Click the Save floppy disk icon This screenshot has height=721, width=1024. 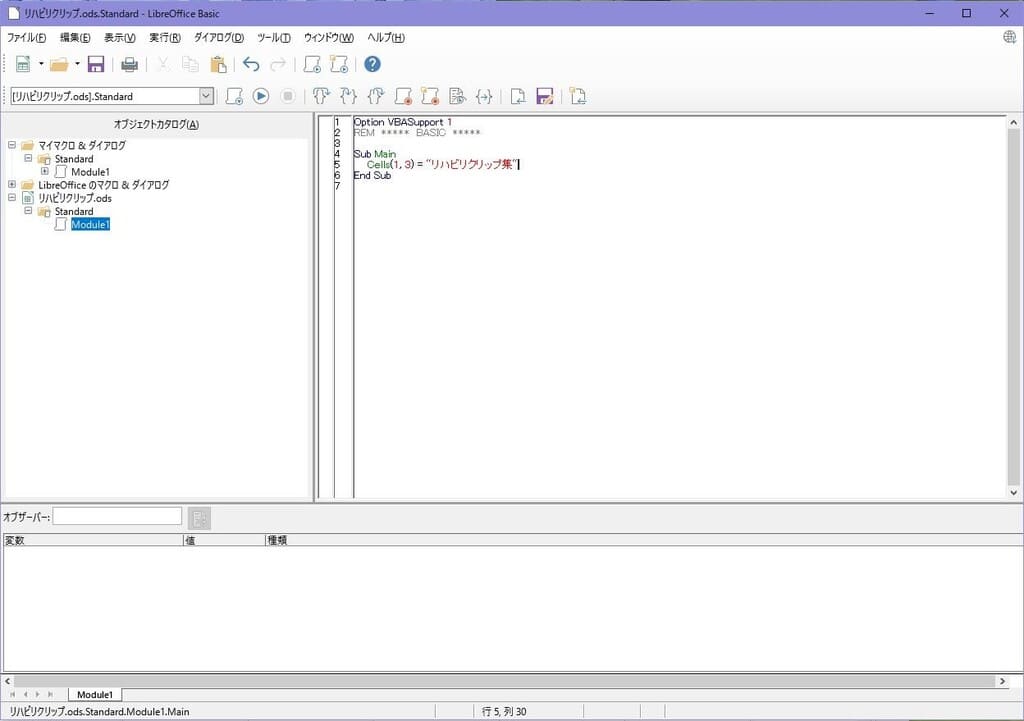pyautogui.click(x=96, y=65)
